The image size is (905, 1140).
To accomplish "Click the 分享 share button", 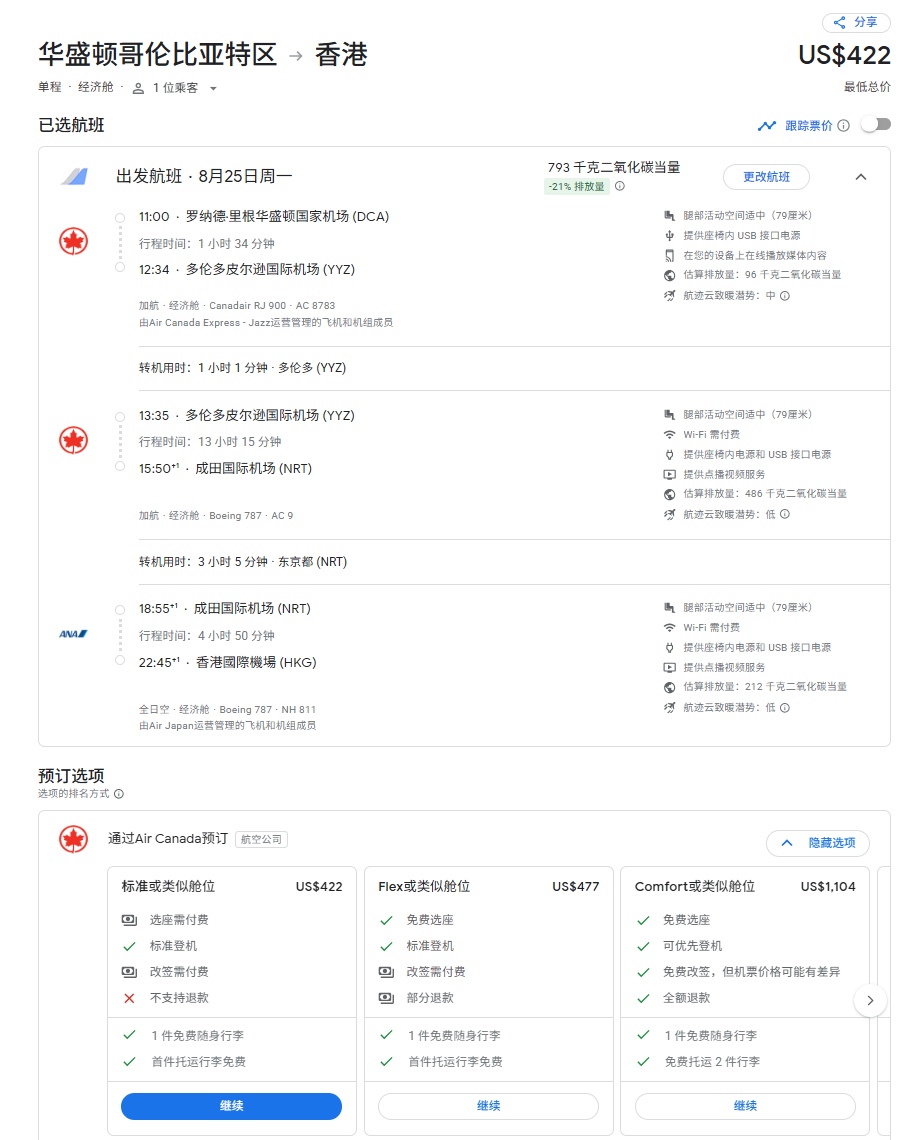I will pyautogui.click(x=855, y=22).
